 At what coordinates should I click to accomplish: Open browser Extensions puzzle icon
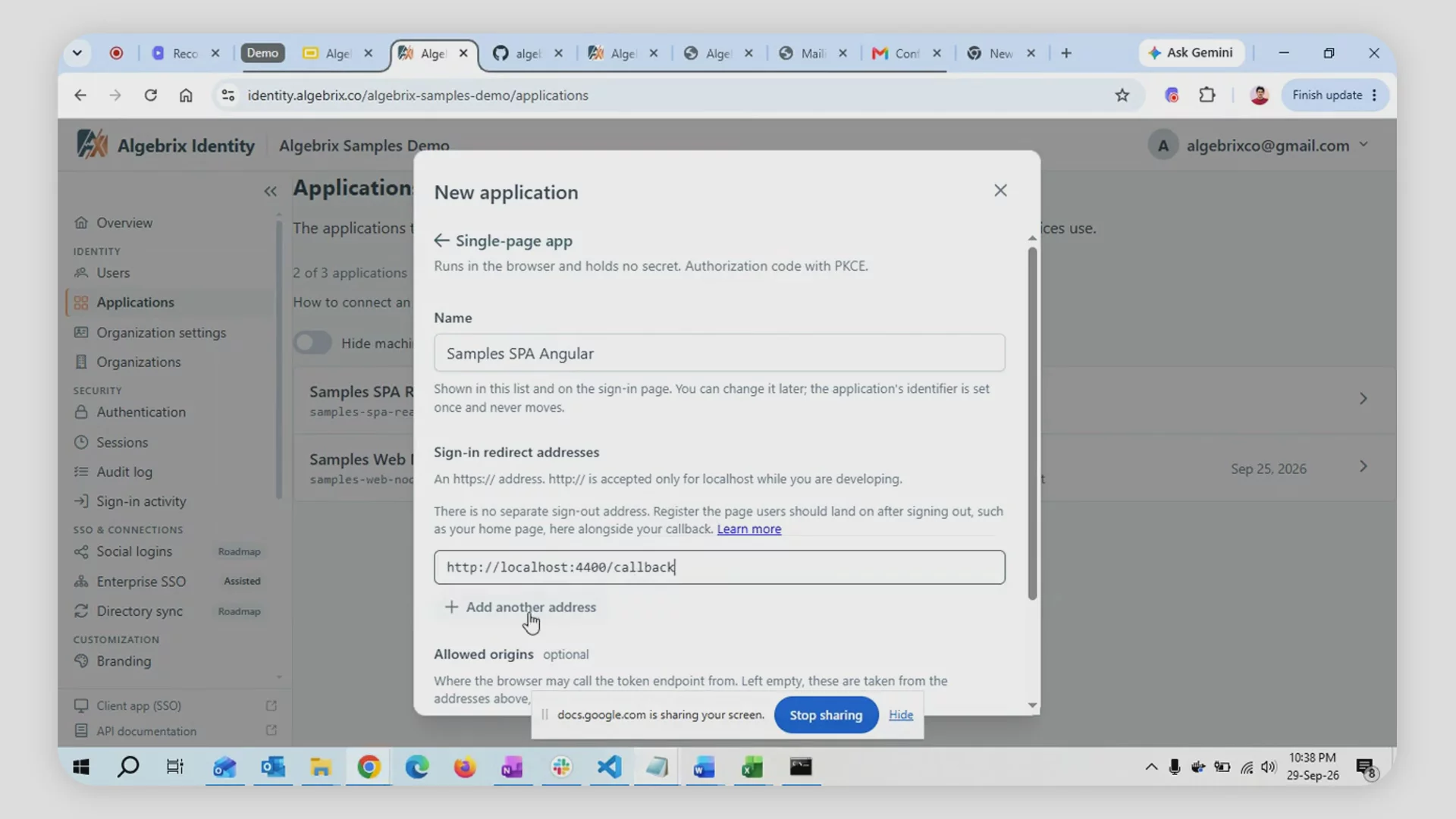tap(1207, 95)
